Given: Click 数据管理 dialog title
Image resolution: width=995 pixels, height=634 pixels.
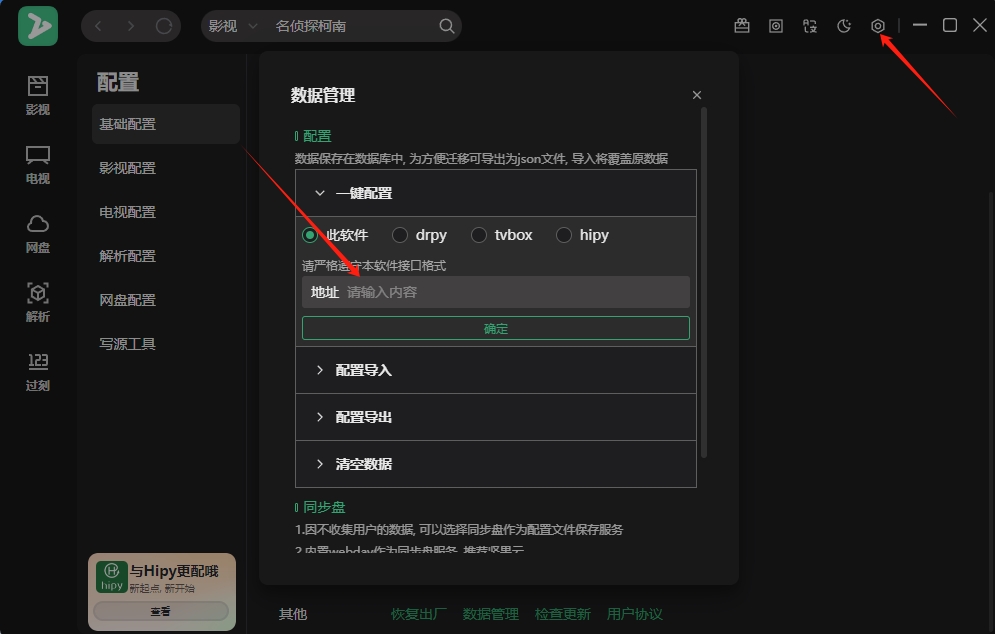Looking at the screenshot, I should click(322, 95).
